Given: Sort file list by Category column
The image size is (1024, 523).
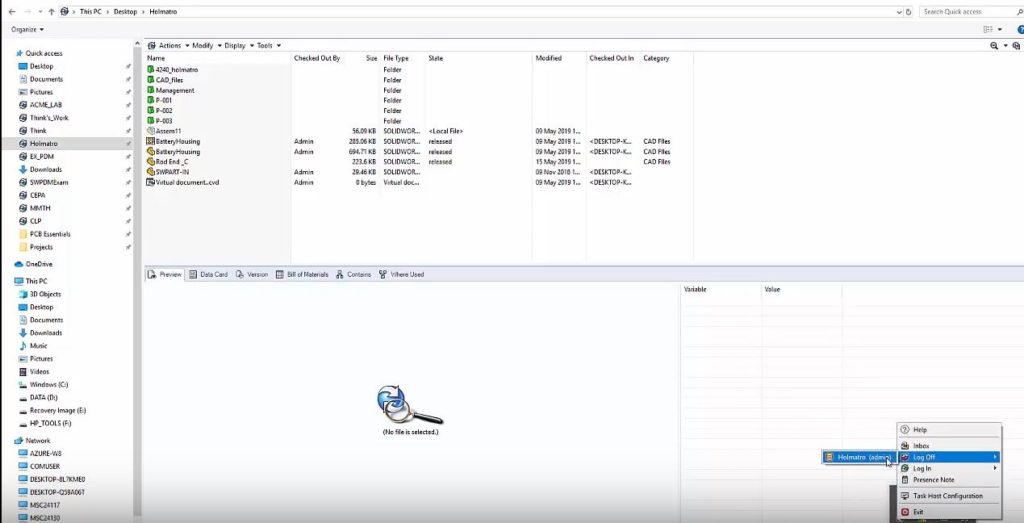Looking at the screenshot, I should coord(656,58).
